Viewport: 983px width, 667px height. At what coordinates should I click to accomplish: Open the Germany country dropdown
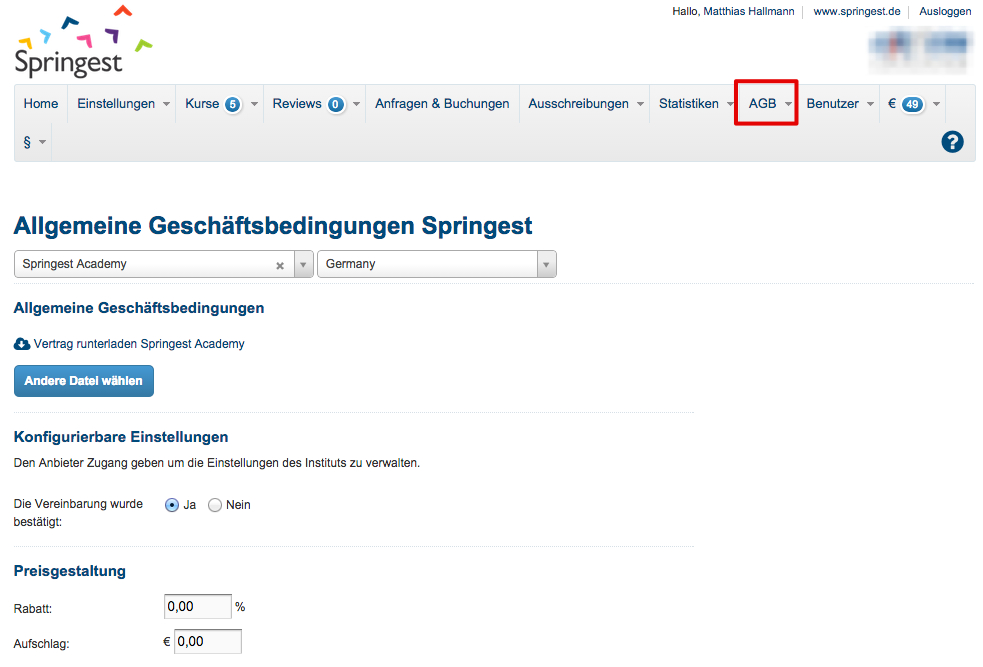(437, 265)
